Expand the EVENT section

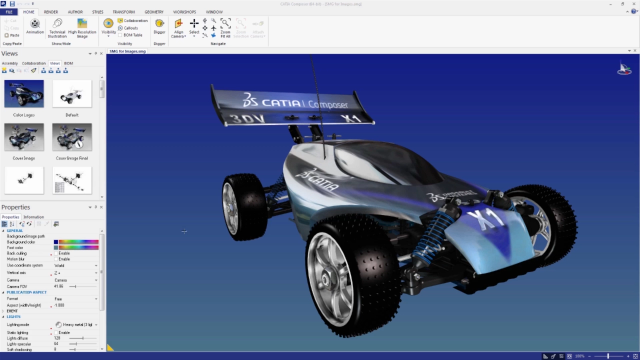click(3, 311)
